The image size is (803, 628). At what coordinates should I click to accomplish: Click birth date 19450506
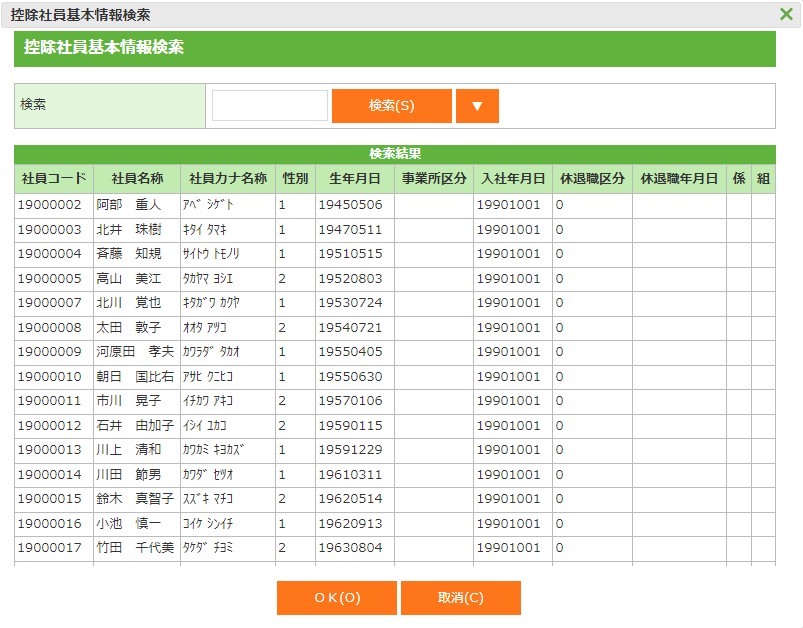351,205
